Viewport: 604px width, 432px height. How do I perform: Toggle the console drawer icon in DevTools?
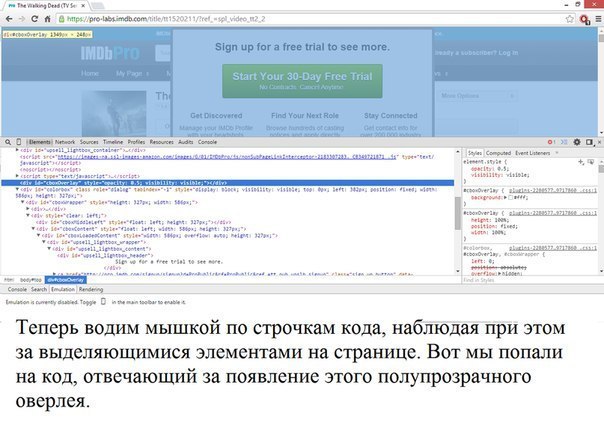point(564,142)
